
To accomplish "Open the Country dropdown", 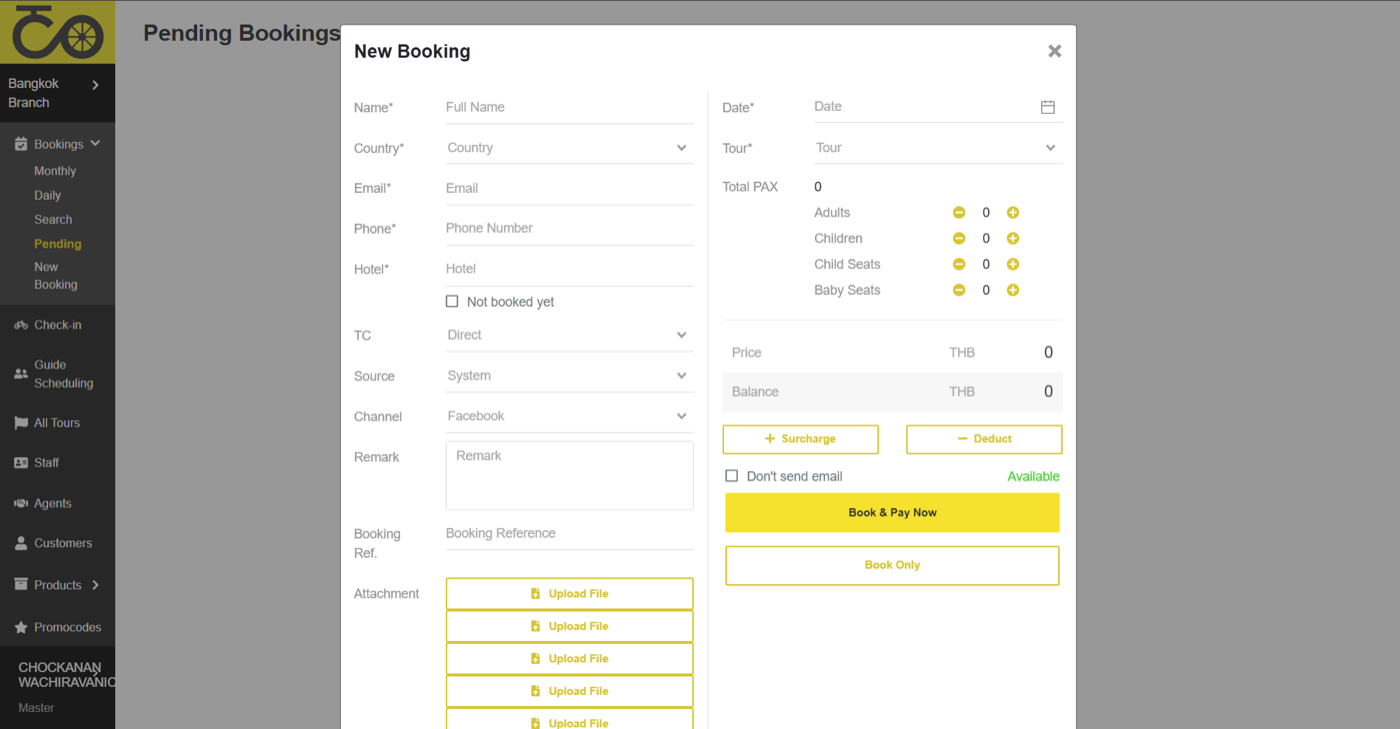I will pyautogui.click(x=569, y=148).
